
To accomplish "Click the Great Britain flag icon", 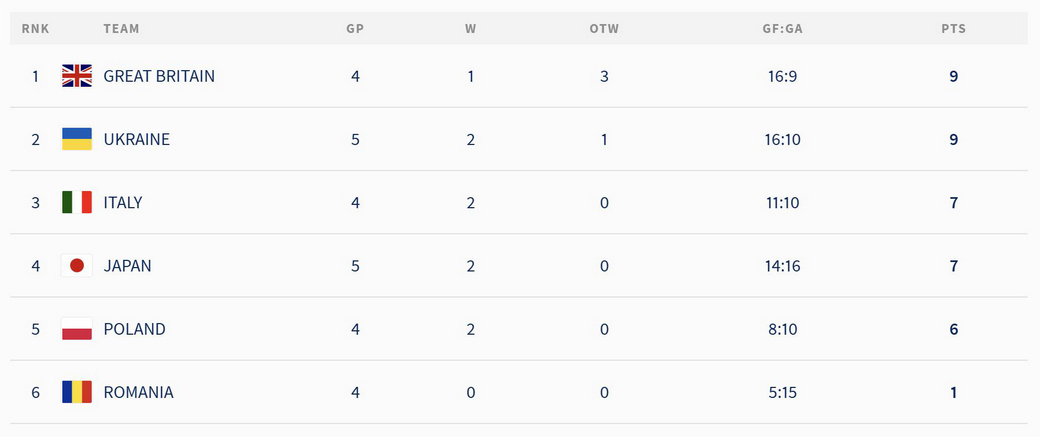I will [77, 76].
